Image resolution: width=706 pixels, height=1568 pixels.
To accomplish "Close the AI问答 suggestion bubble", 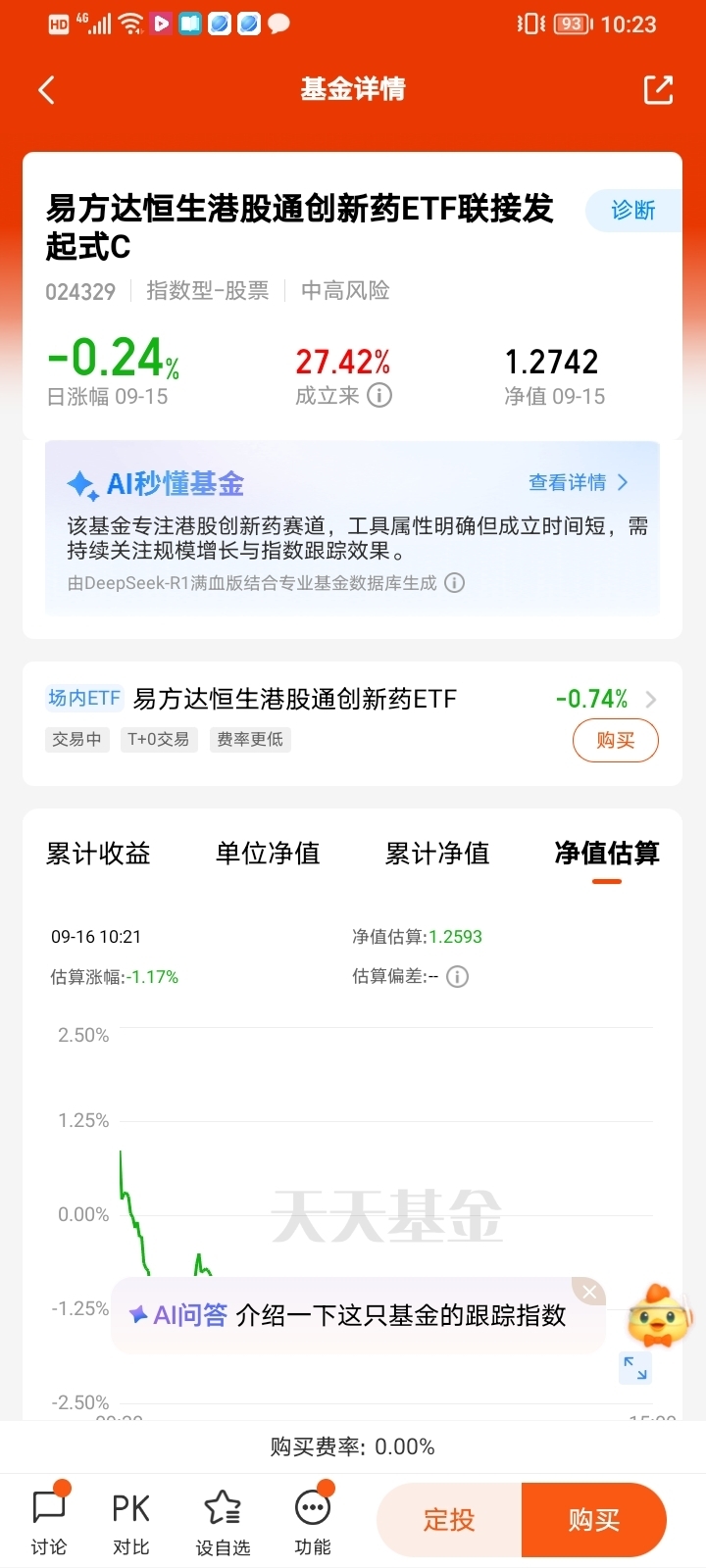I will (589, 1292).
